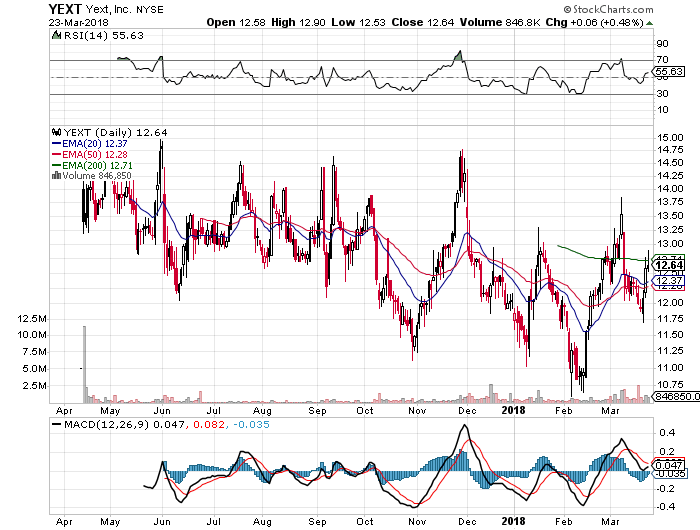This screenshot has width=700, height=530.
Task: Click the Open 12.58 value
Action: click(236, 22)
